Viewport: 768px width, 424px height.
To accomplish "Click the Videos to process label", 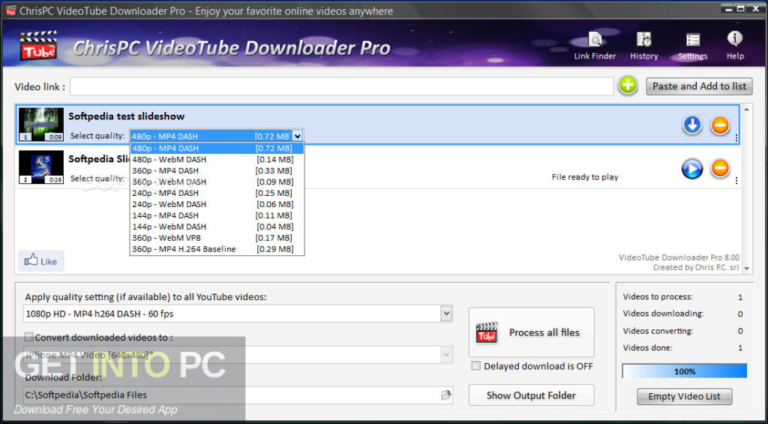I will coord(658,297).
